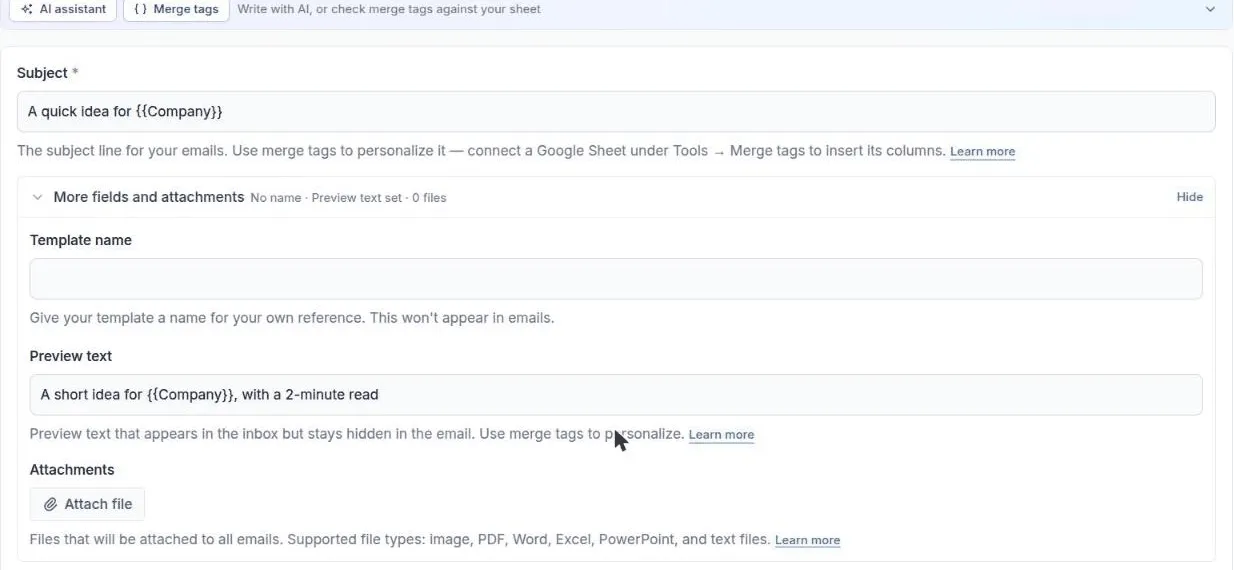Click Hide on More fields section
Viewport: 1234px width, 570px height.
pyautogui.click(x=1189, y=197)
